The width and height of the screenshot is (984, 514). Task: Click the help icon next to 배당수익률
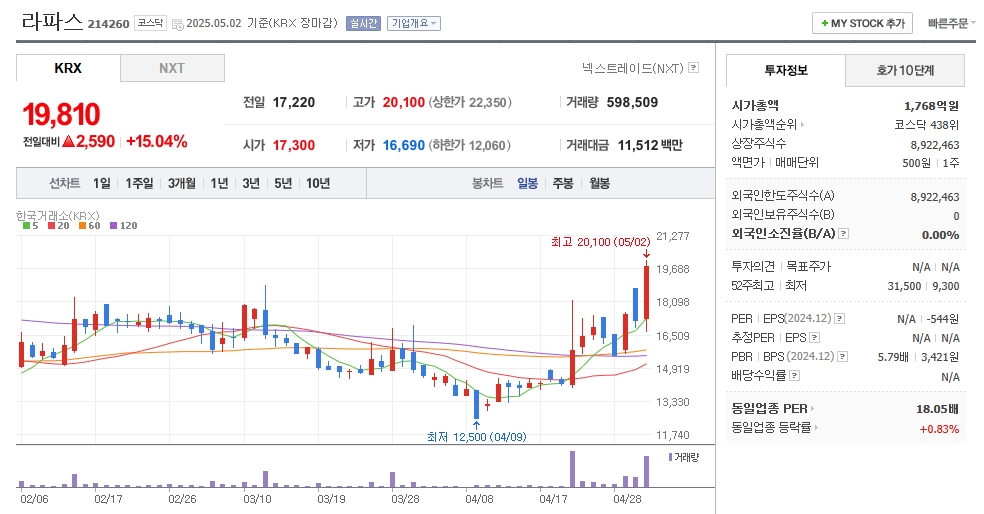tap(794, 376)
